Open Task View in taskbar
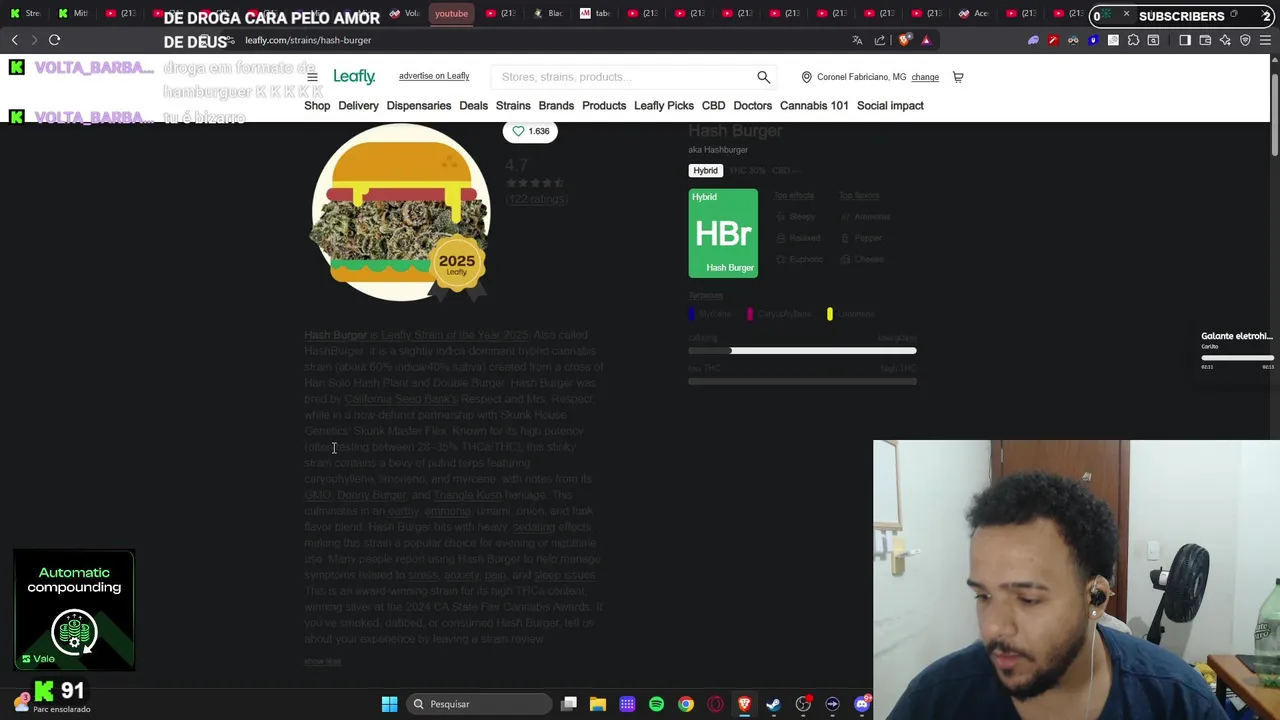 (569, 704)
